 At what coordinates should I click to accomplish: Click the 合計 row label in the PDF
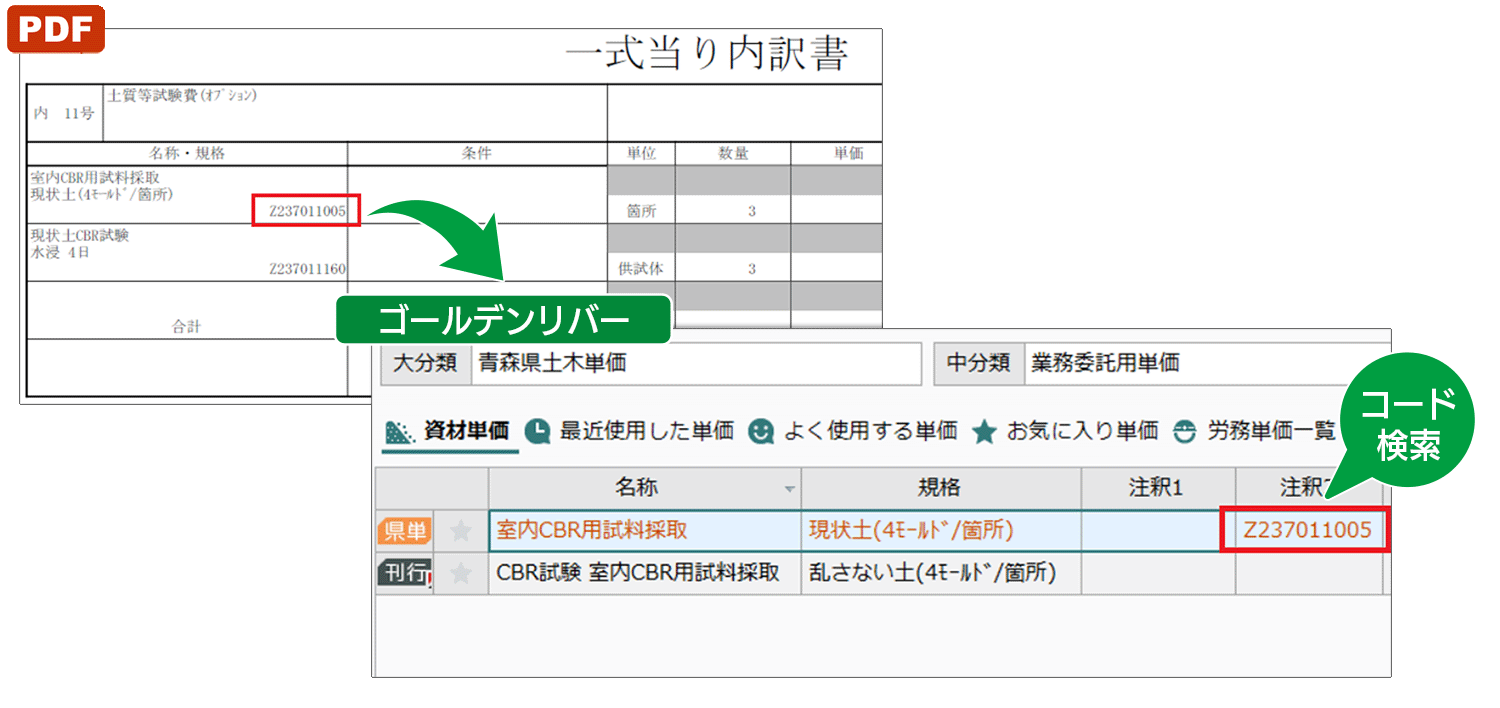tap(187, 326)
